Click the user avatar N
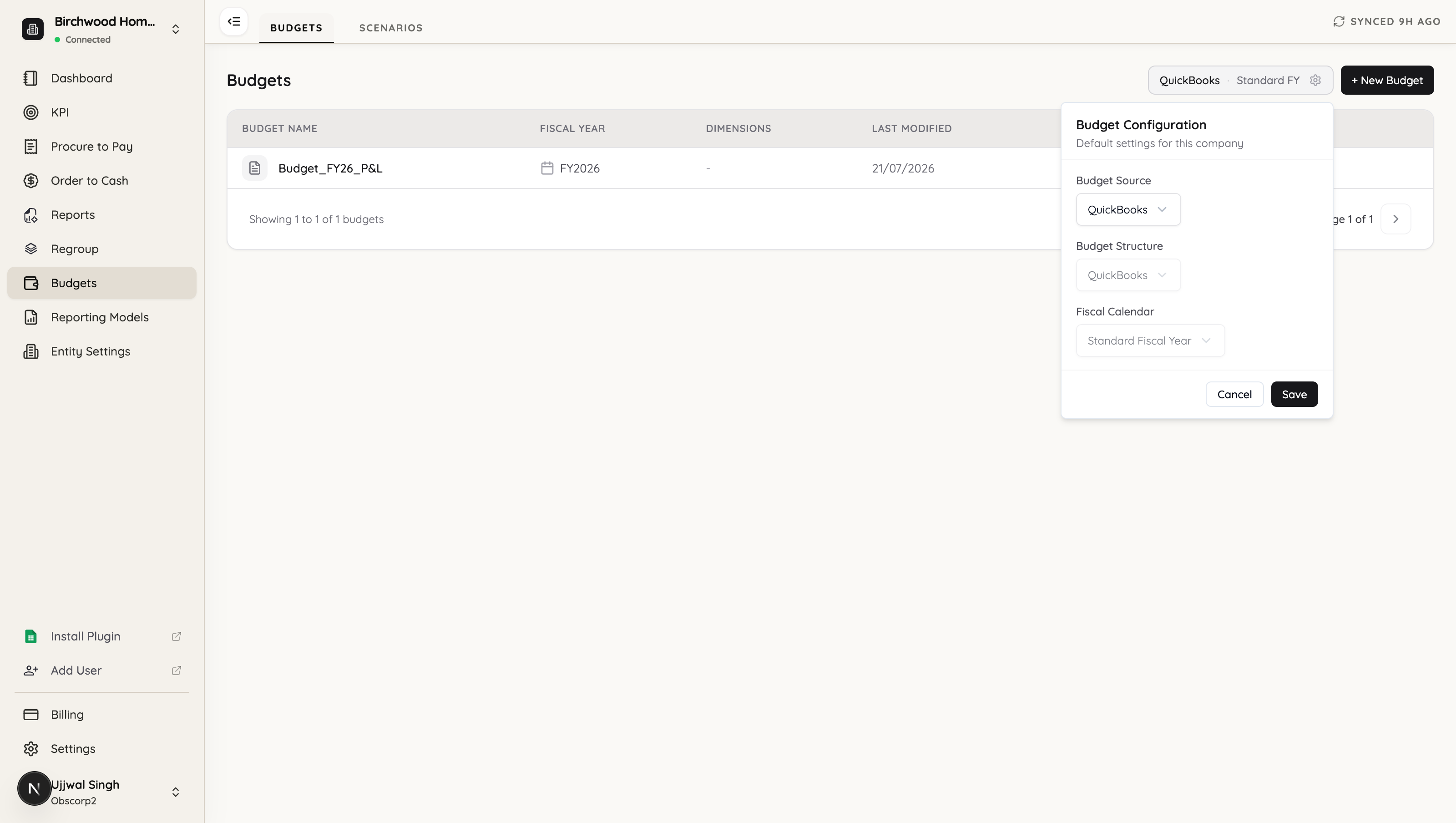This screenshot has height=823, width=1456. pyautogui.click(x=34, y=788)
